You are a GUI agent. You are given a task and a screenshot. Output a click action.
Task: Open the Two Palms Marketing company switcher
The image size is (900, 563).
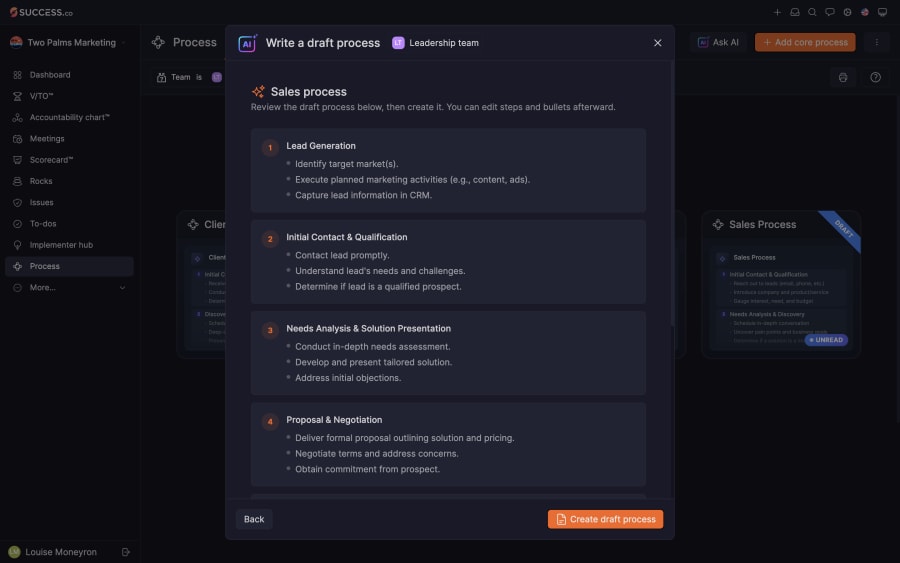coord(69,42)
